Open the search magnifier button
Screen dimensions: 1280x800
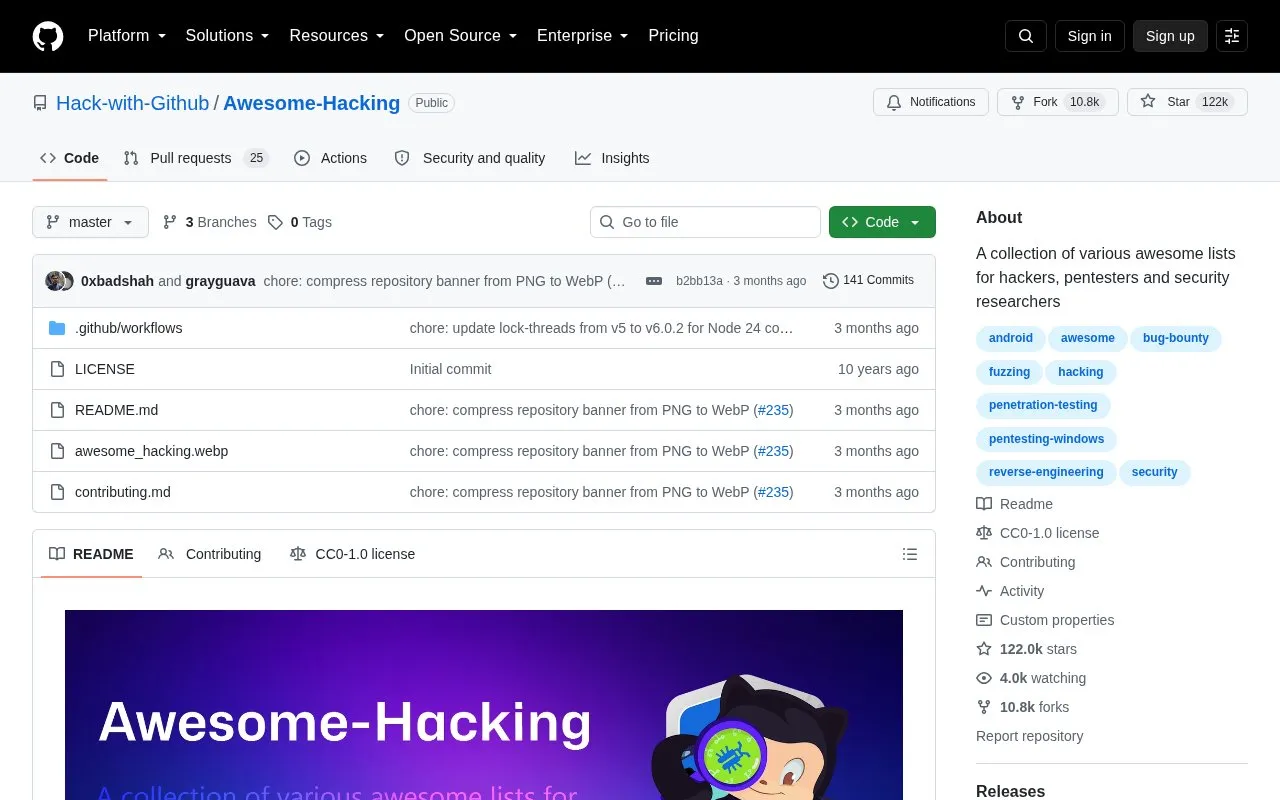pyautogui.click(x=1026, y=36)
